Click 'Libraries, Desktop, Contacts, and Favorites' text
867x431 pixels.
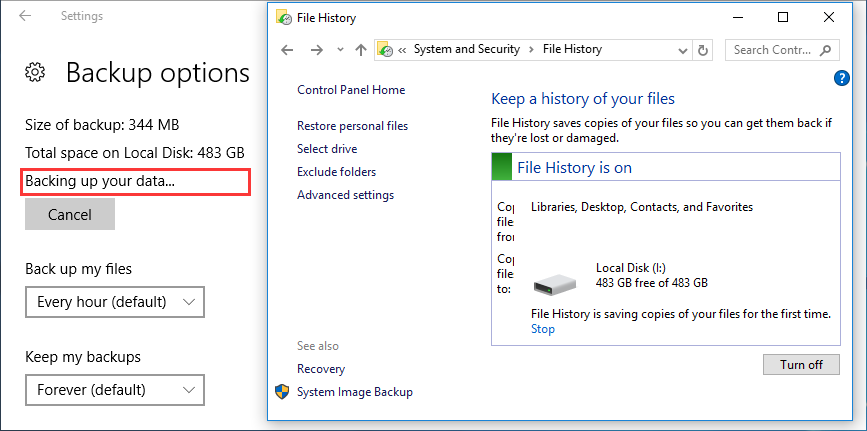point(642,207)
